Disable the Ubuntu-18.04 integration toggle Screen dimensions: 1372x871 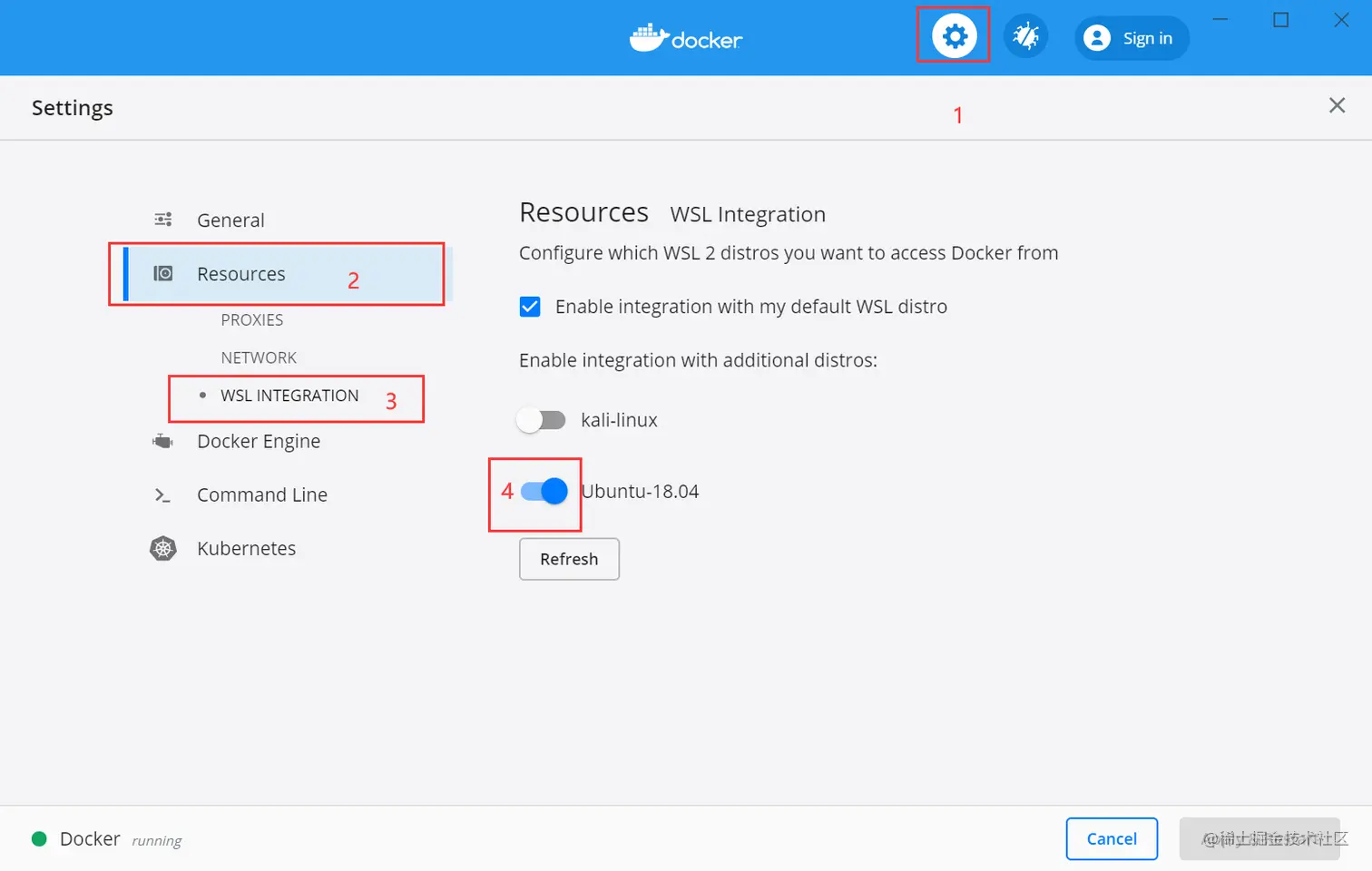(544, 491)
